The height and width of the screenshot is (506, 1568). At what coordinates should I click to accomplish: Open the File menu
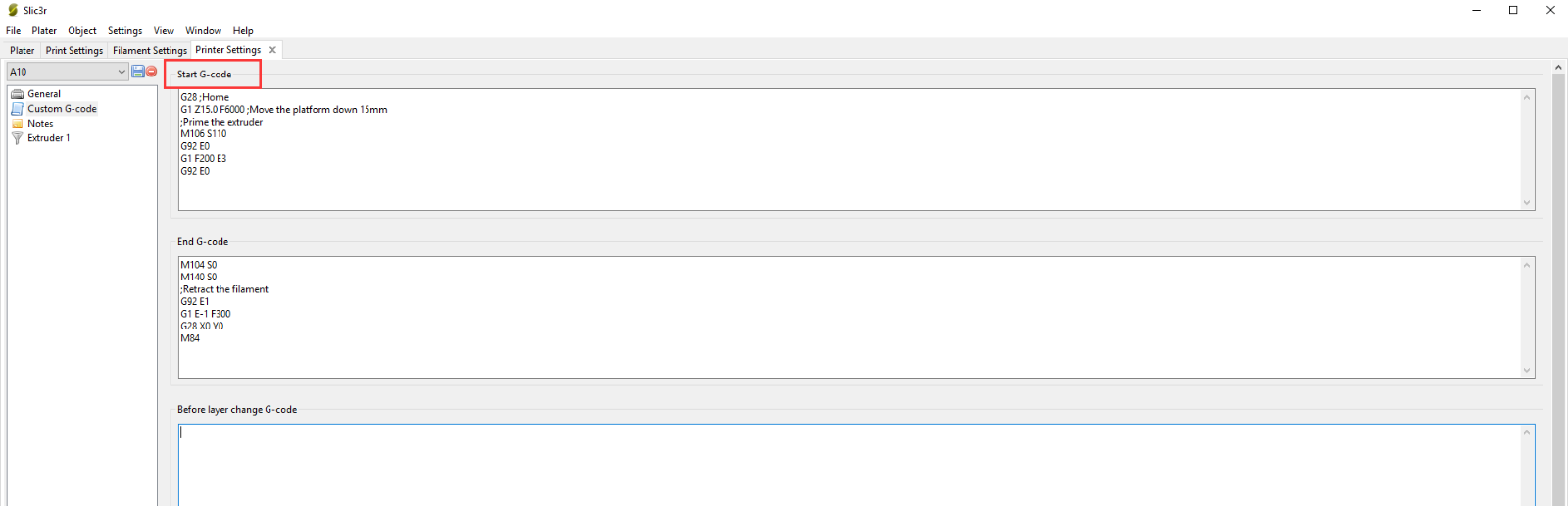point(13,31)
